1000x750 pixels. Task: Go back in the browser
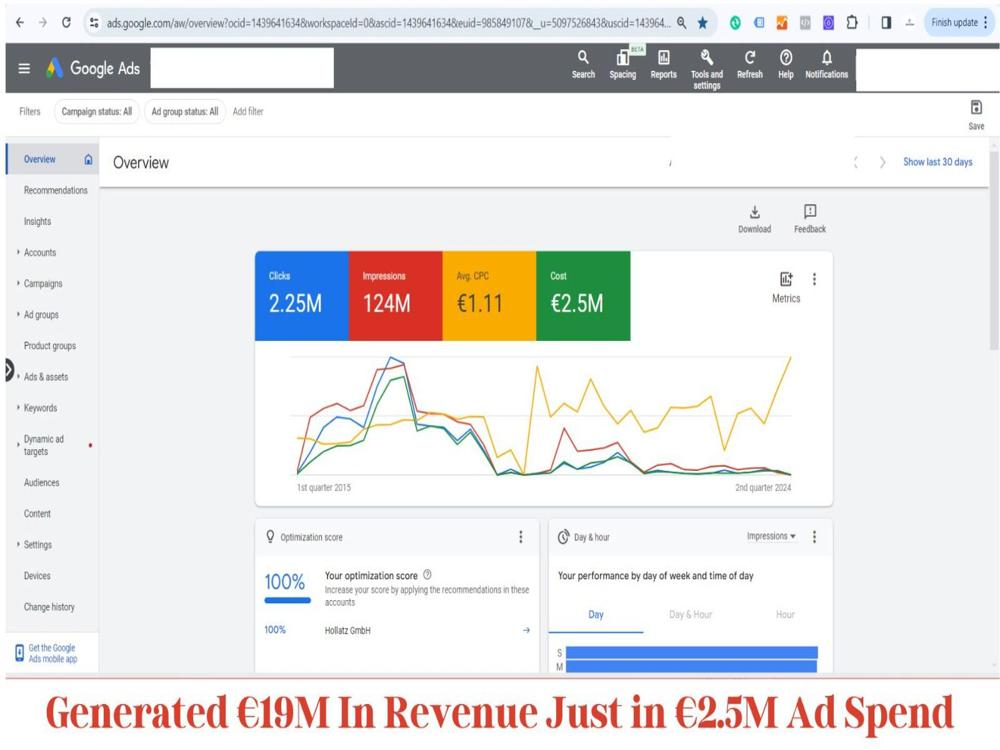point(20,22)
